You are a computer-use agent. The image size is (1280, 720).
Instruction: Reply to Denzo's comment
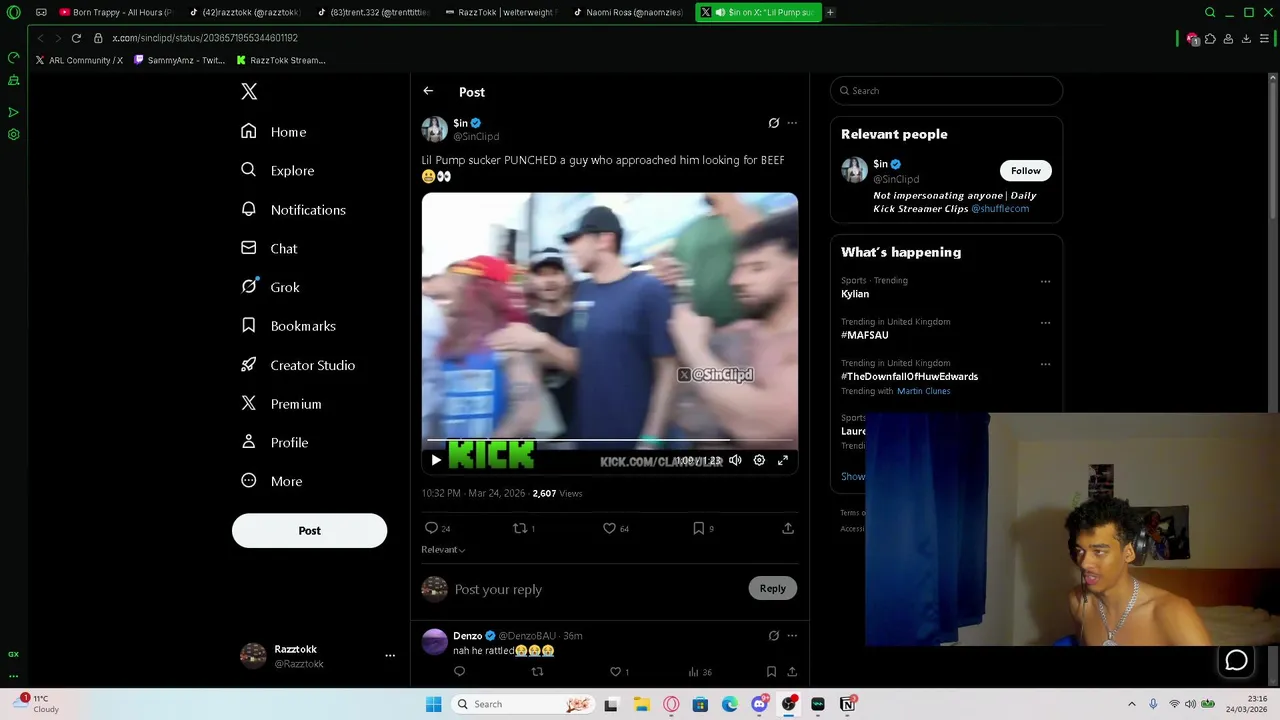click(x=459, y=672)
